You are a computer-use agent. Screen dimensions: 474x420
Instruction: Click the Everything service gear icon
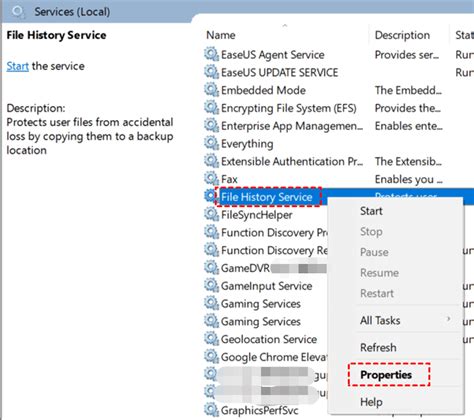[x=211, y=143]
